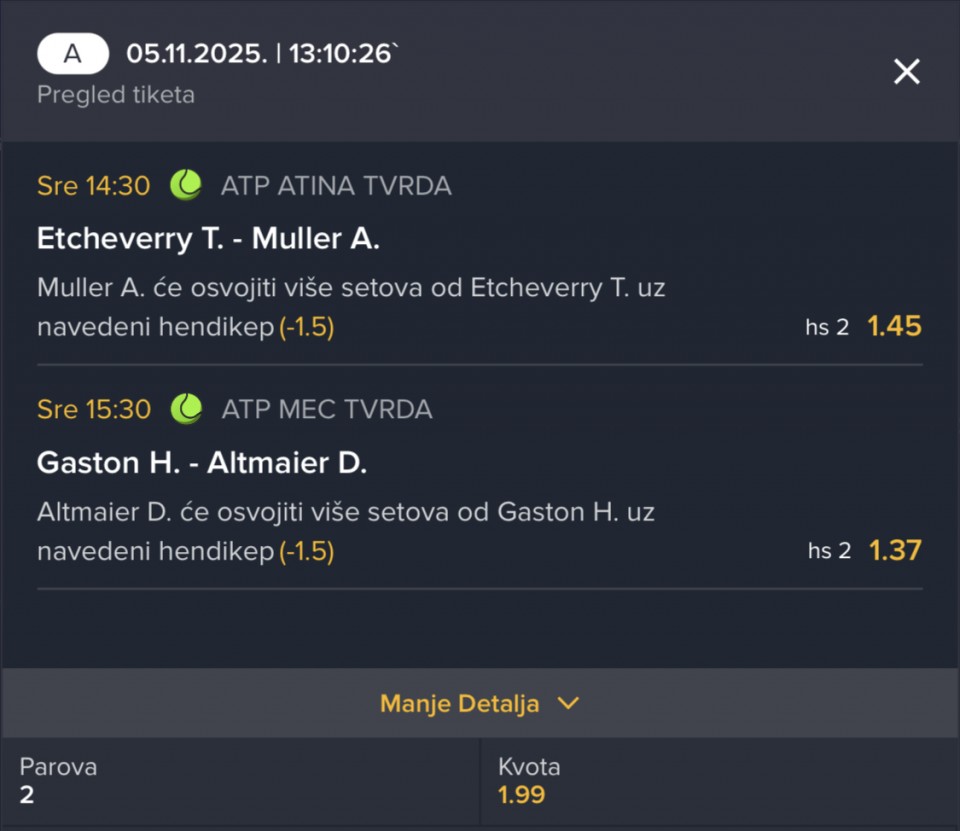Click the white 'A' ticket badge
The height and width of the screenshot is (831, 960).
pyautogui.click(x=73, y=54)
